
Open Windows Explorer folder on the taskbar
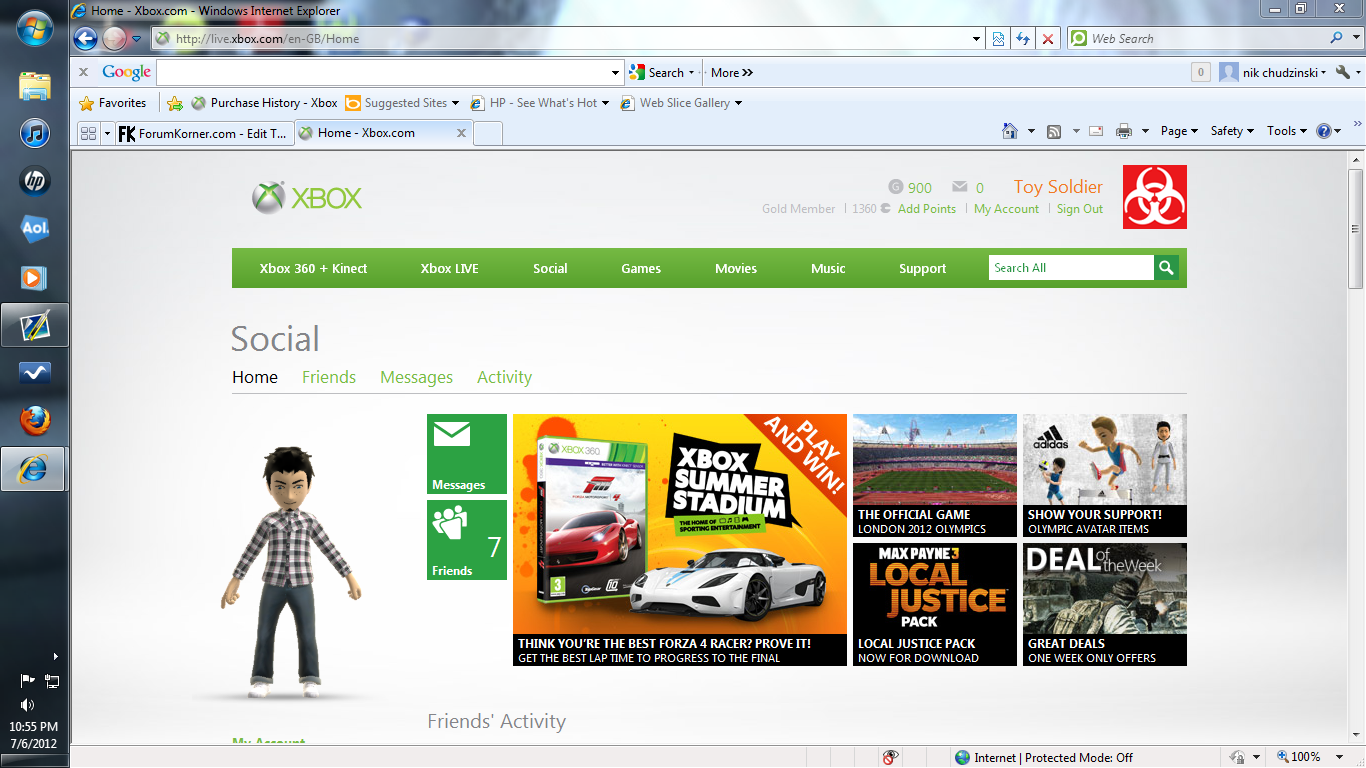coord(35,86)
